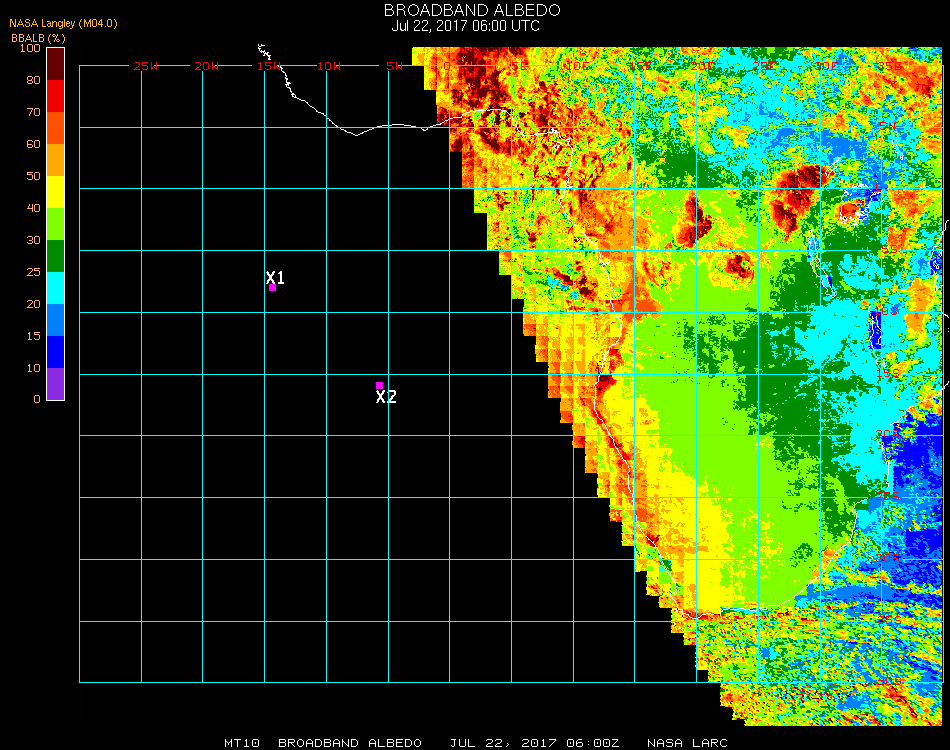Image resolution: width=950 pixels, height=750 pixels.
Task: Select the dark red 80–100% legend swatch
Action: point(56,63)
